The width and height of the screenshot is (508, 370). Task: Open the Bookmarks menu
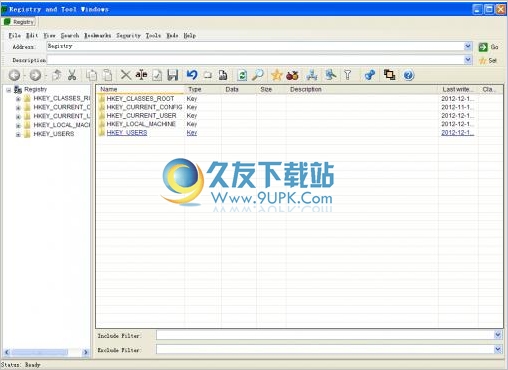pyautogui.click(x=97, y=35)
